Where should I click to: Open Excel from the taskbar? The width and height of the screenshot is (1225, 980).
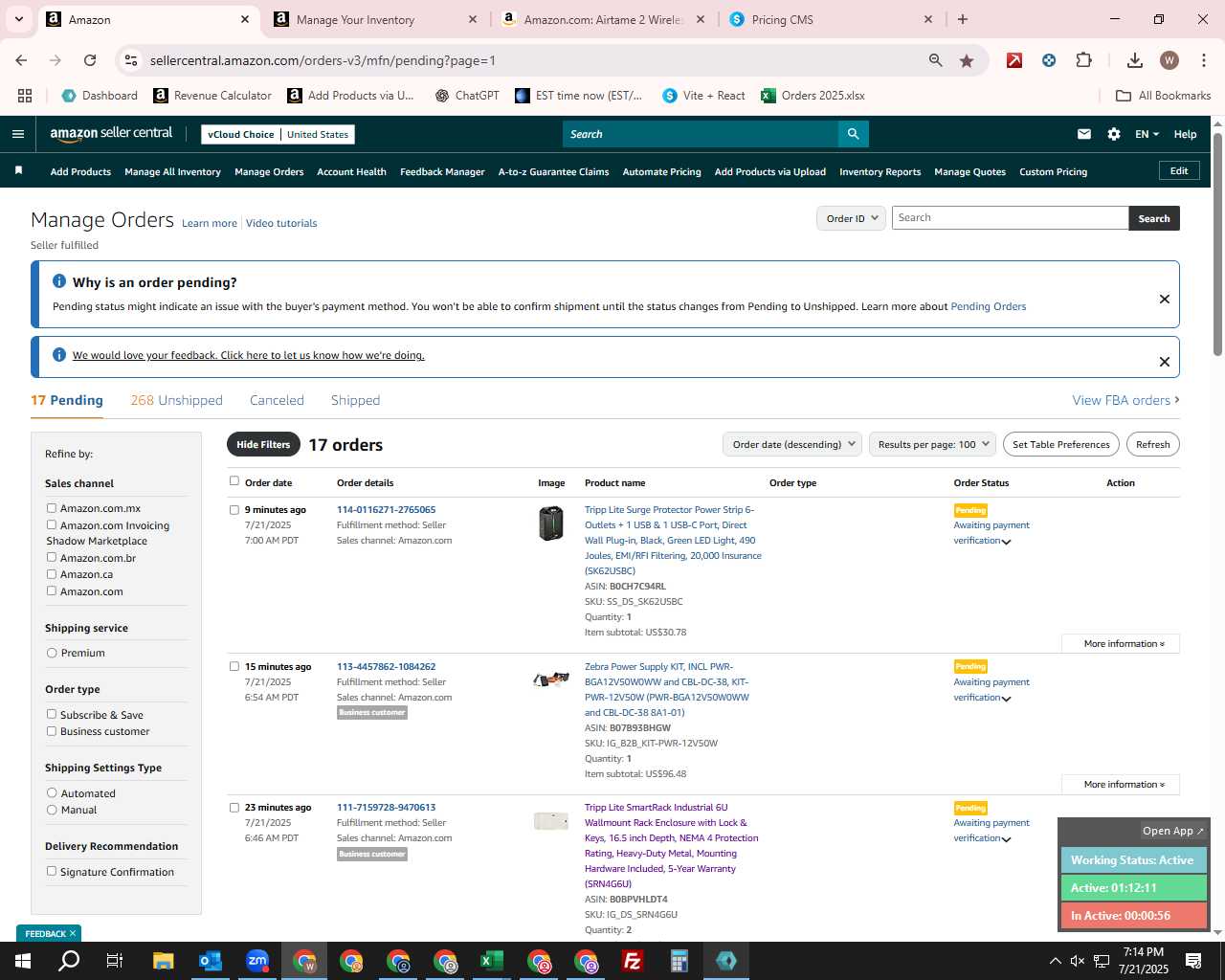click(492, 961)
